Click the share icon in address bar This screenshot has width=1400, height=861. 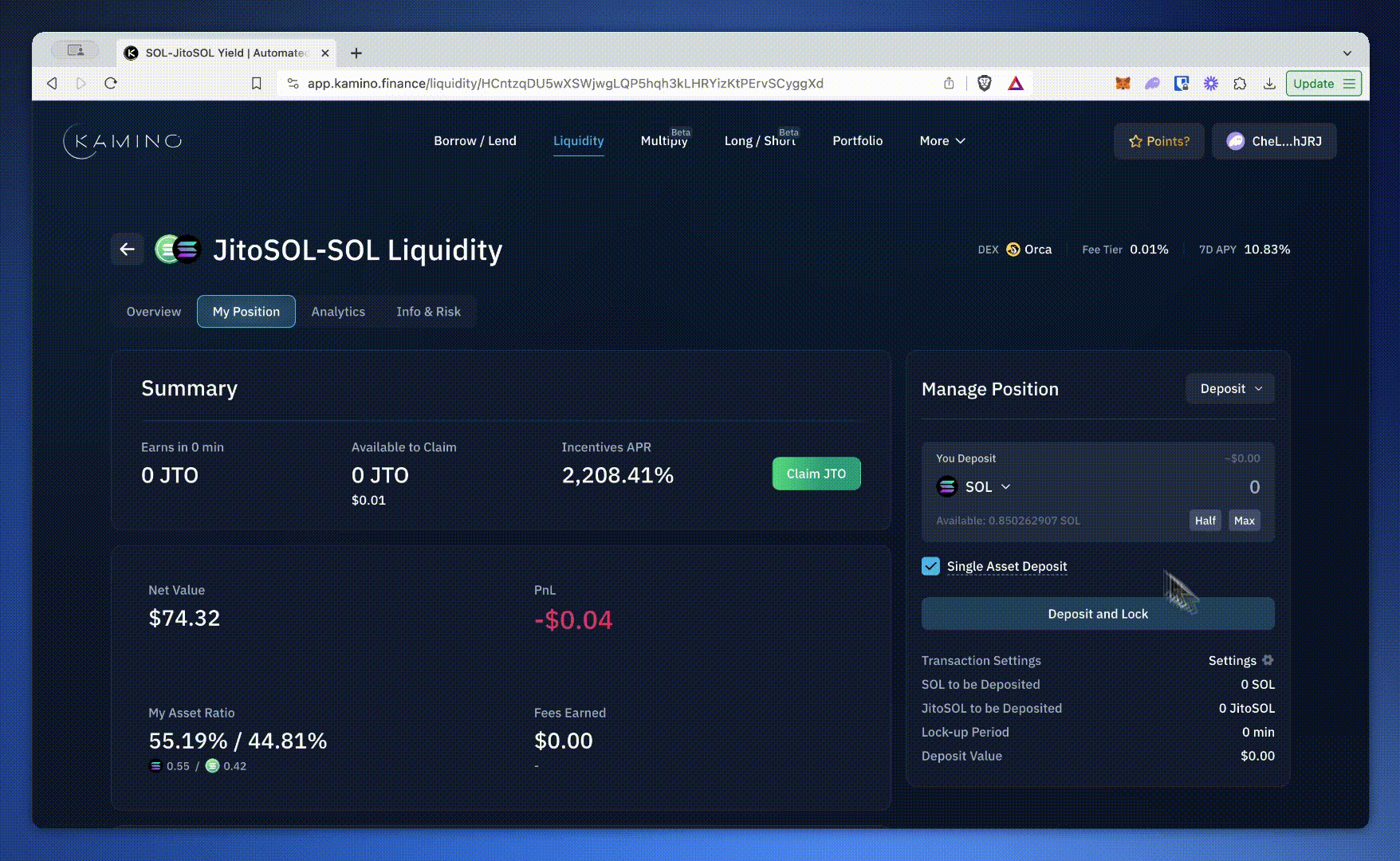click(x=949, y=84)
